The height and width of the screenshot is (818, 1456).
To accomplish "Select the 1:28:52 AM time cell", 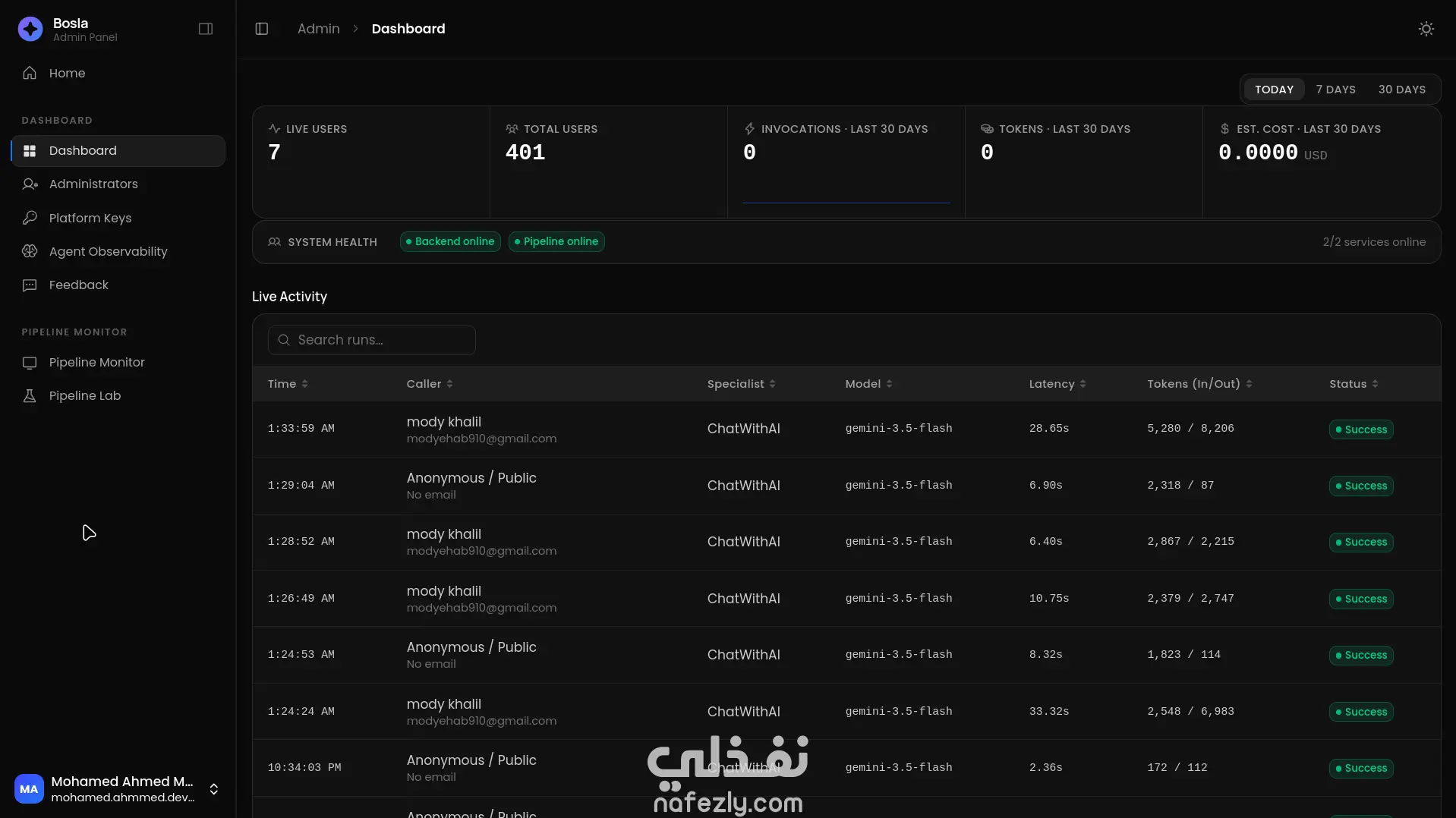I will point(301,542).
